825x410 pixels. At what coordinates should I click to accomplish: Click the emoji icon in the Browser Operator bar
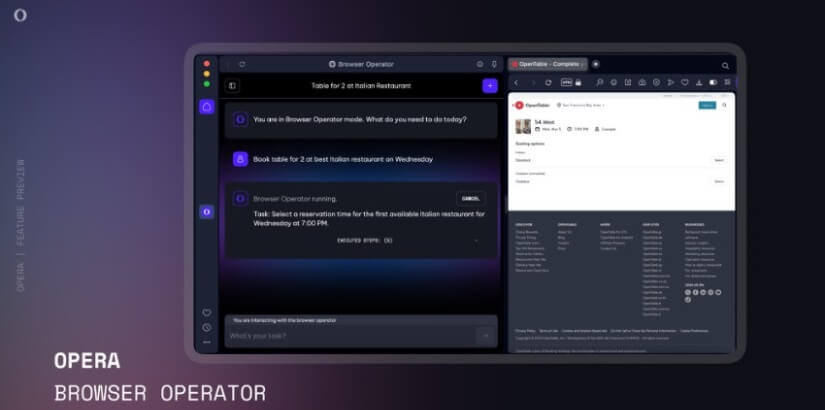click(x=480, y=64)
